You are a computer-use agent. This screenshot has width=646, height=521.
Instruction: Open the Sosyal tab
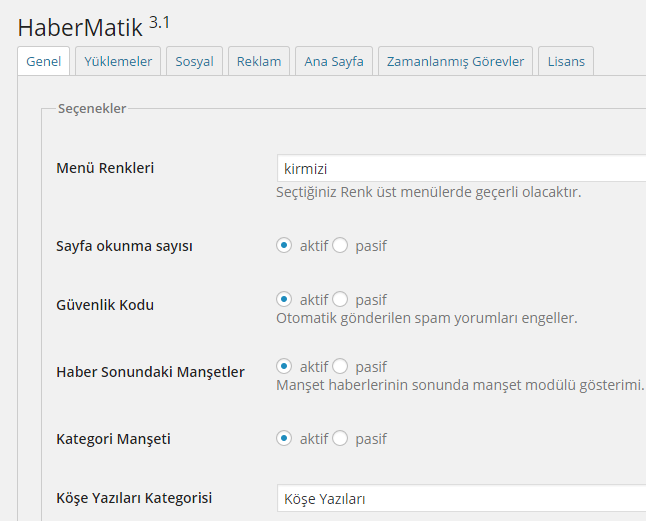[194, 61]
